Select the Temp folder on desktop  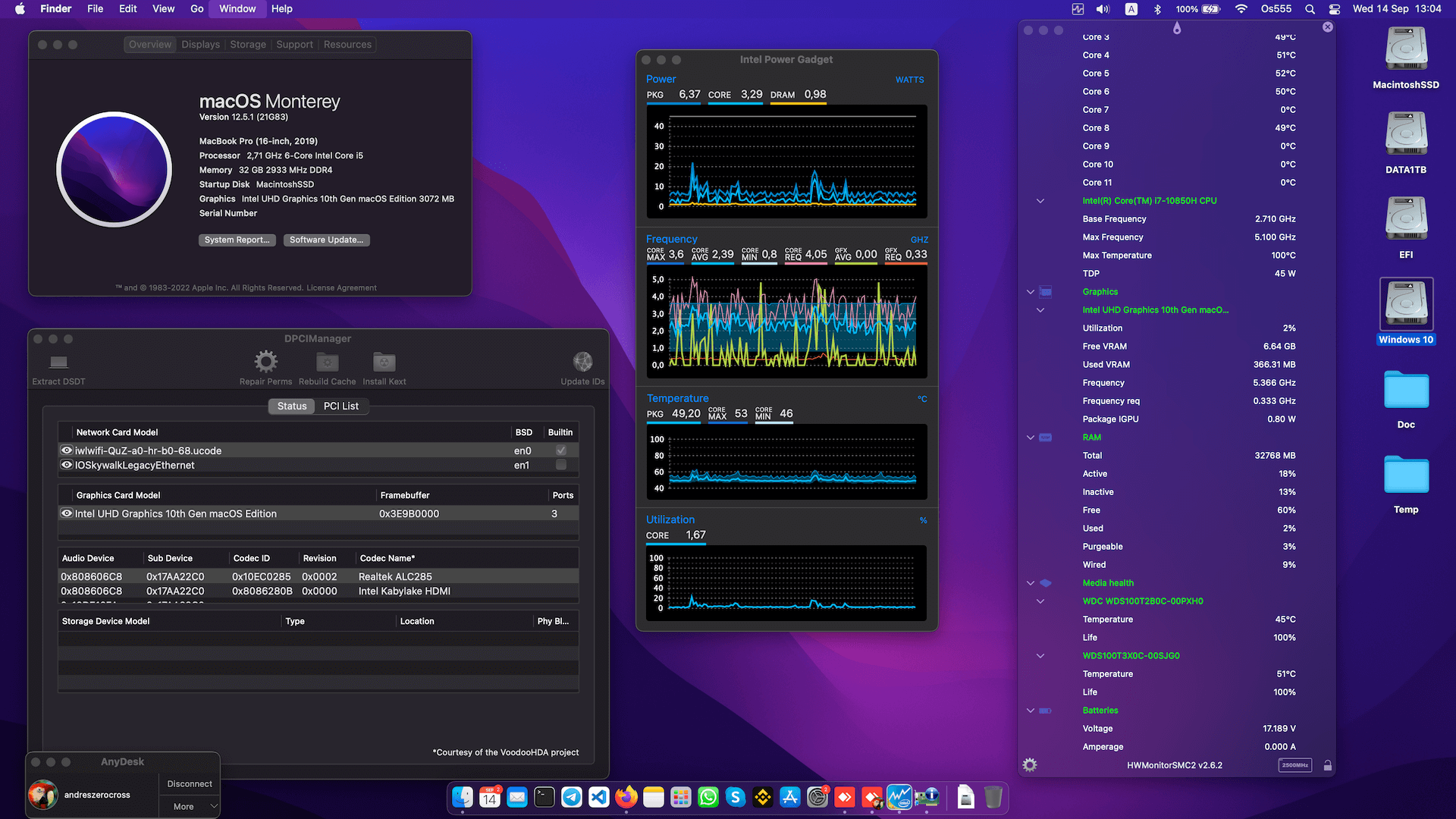[1406, 475]
